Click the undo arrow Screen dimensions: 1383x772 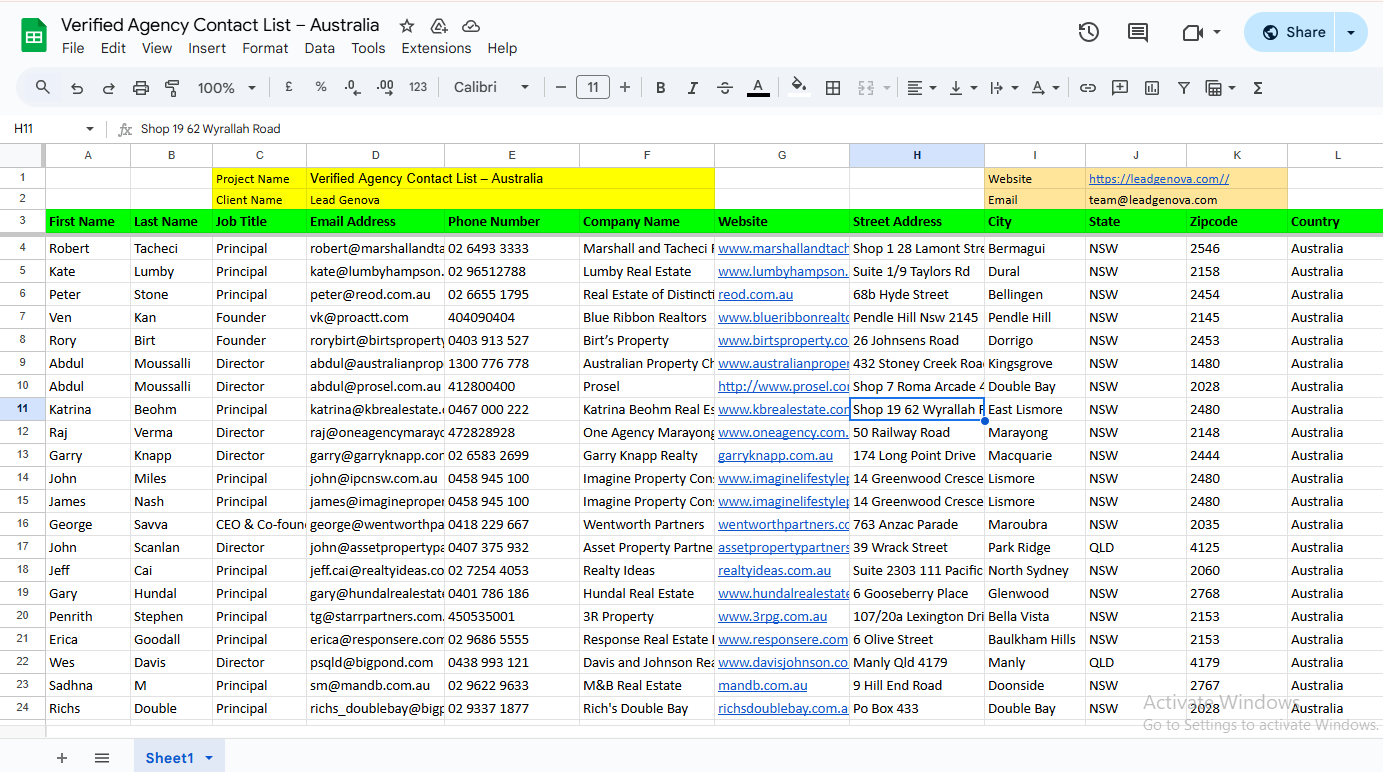pyautogui.click(x=77, y=88)
